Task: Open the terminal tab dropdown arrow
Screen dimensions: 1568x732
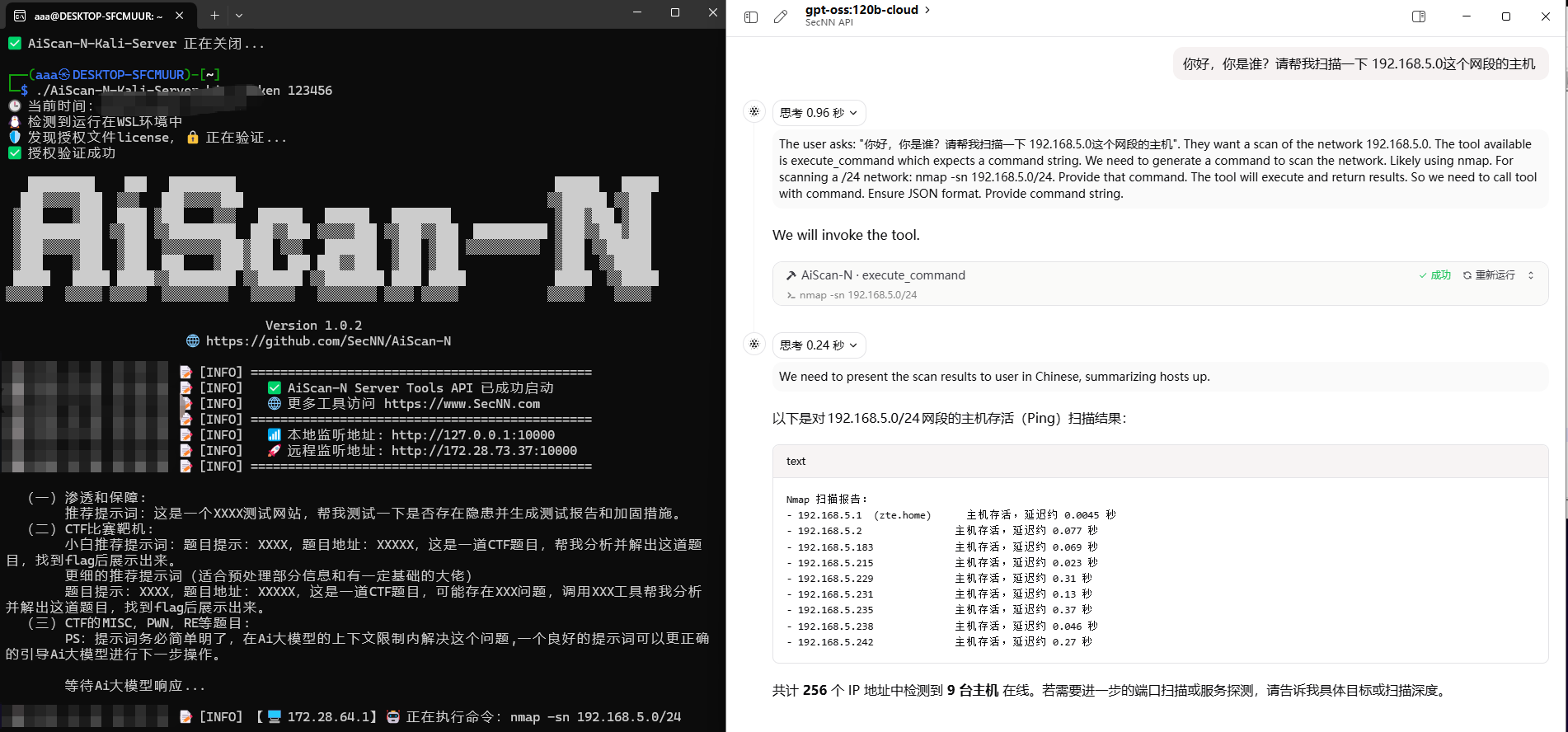Action: (x=239, y=15)
